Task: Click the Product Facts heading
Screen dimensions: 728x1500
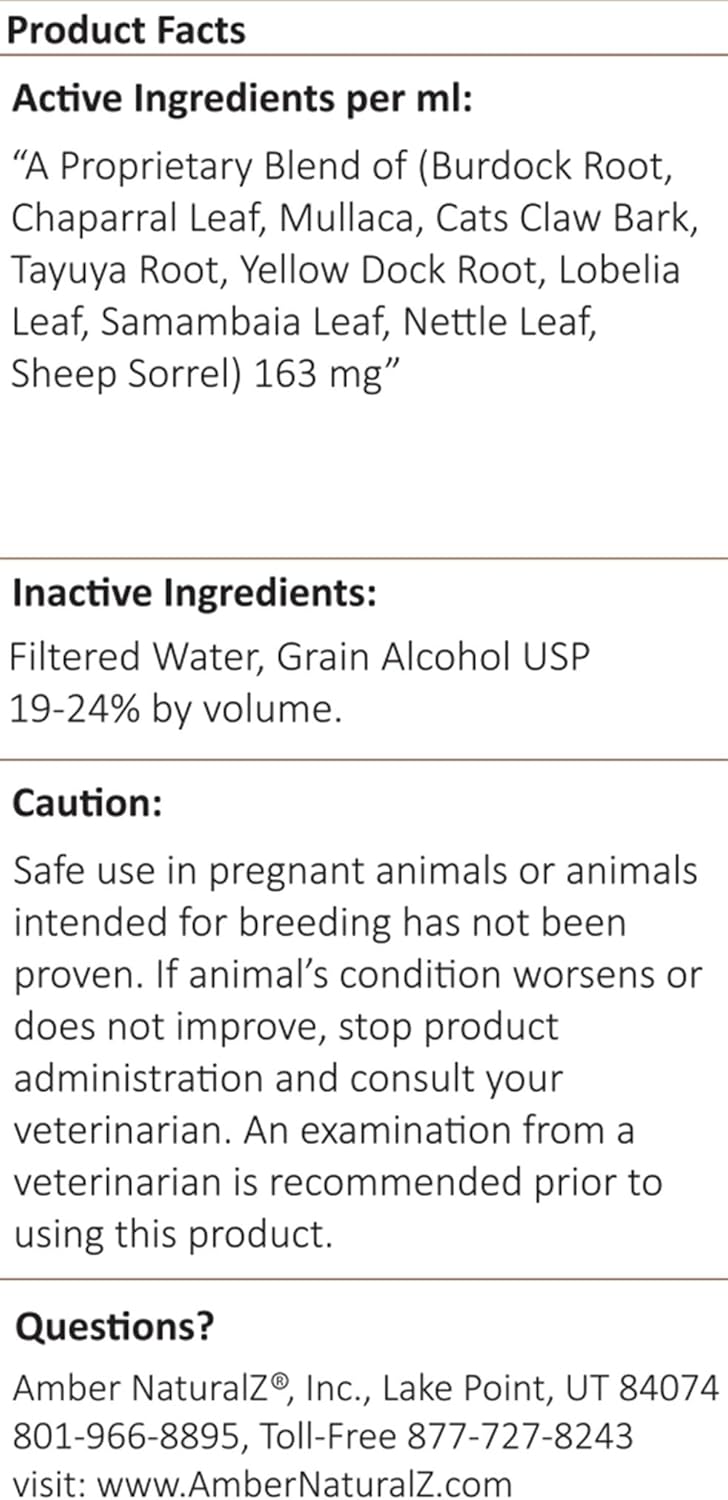Action: 125,31
